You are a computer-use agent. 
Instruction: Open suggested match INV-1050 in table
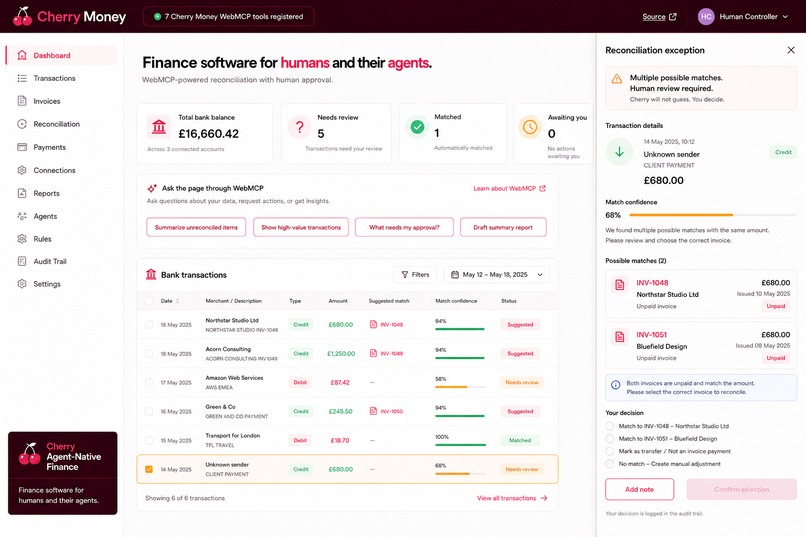(387, 411)
